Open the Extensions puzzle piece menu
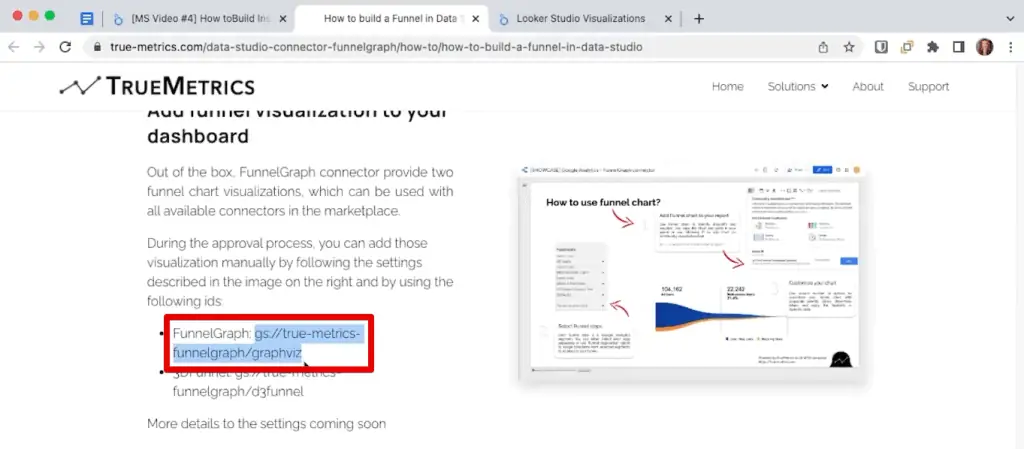Image resolution: width=1024 pixels, height=449 pixels. coord(933,47)
